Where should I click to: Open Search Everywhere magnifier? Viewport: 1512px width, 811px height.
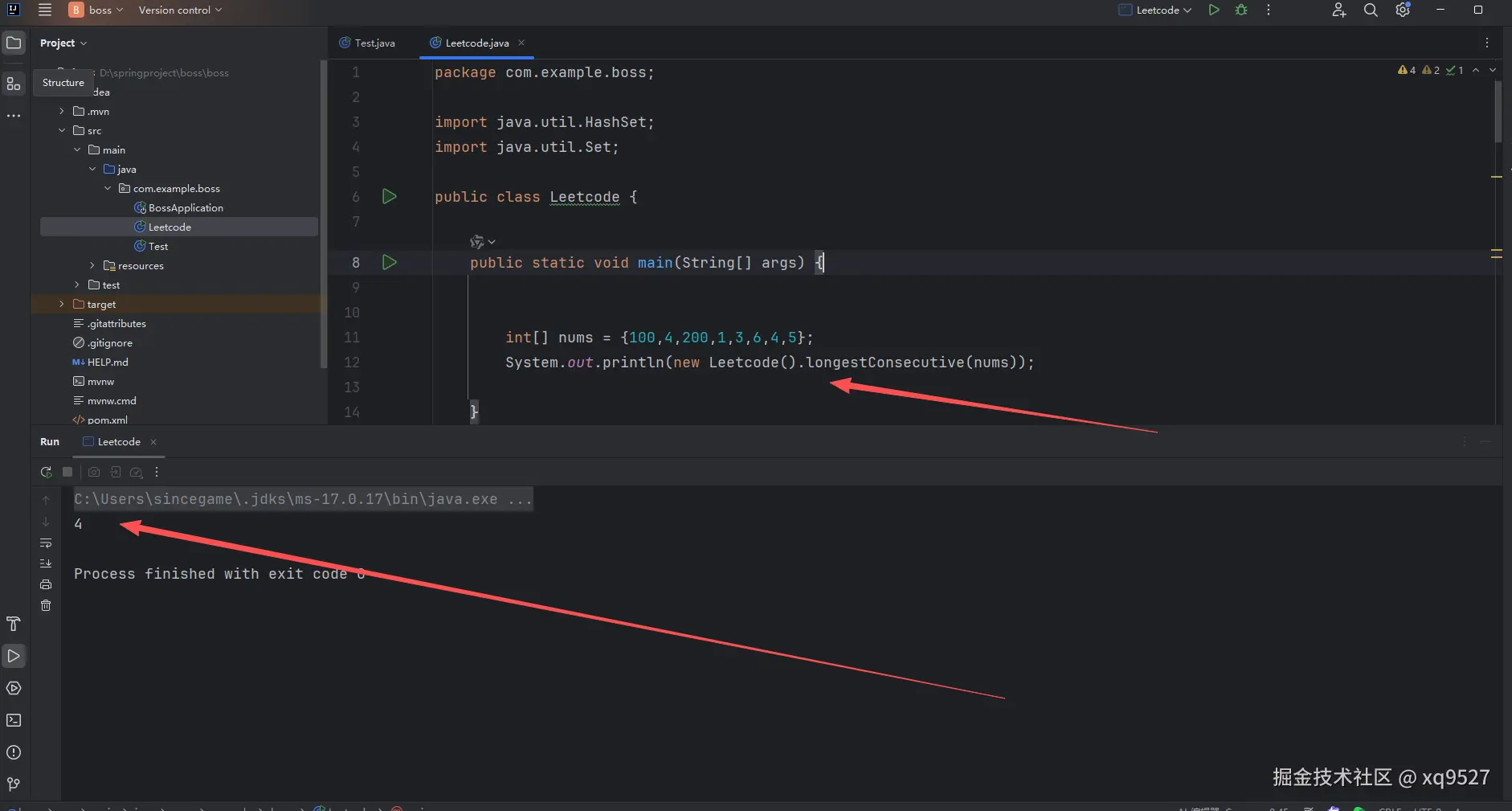coord(1371,10)
